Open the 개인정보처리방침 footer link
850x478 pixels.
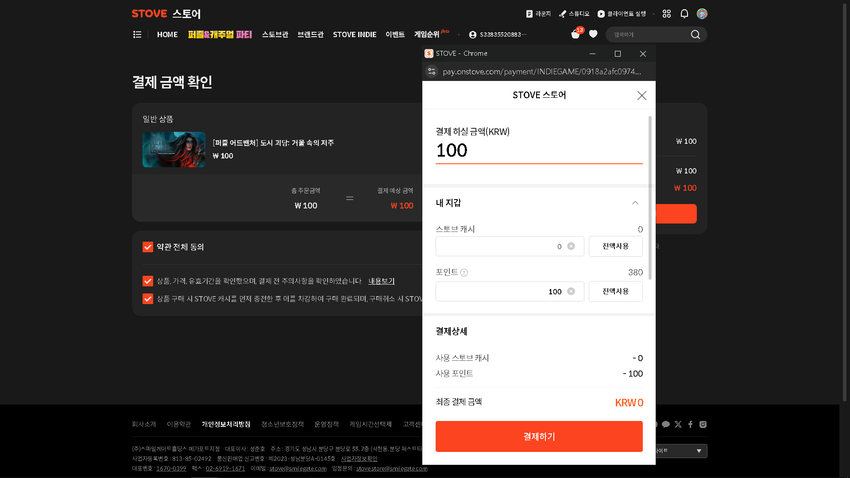point(226,424)
